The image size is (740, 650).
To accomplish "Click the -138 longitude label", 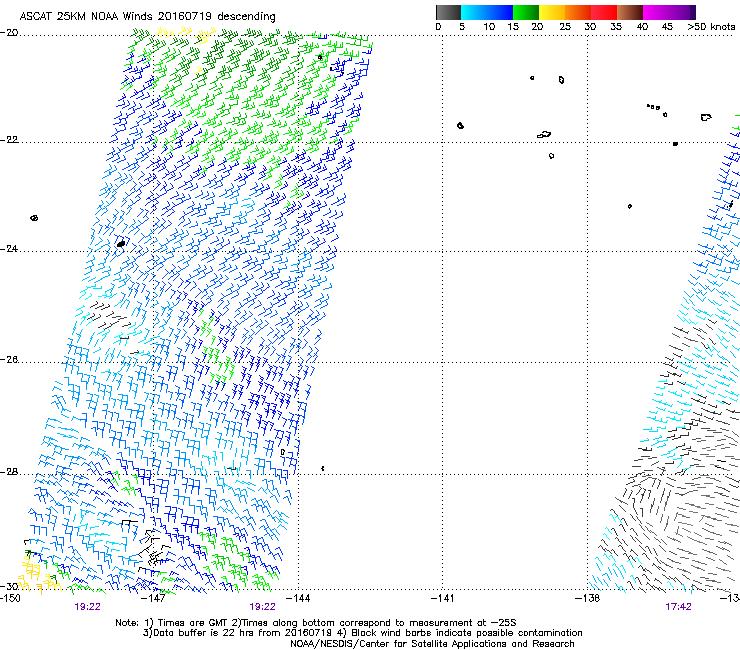I will pos(587,599).
